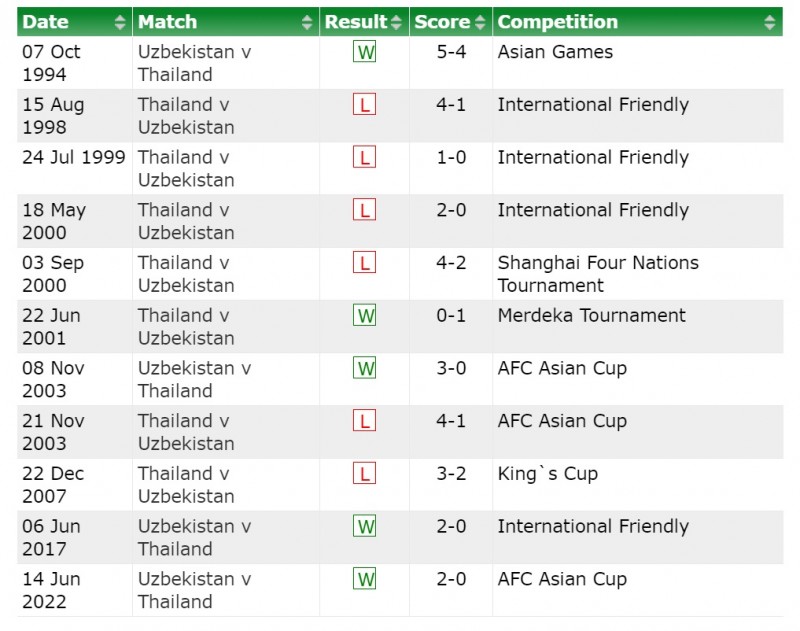Image resolution: width=800 pixels, height=631 pixels.
Task: Click the L result icon for 15 Aug 1998
Action: tap(365, 105)
